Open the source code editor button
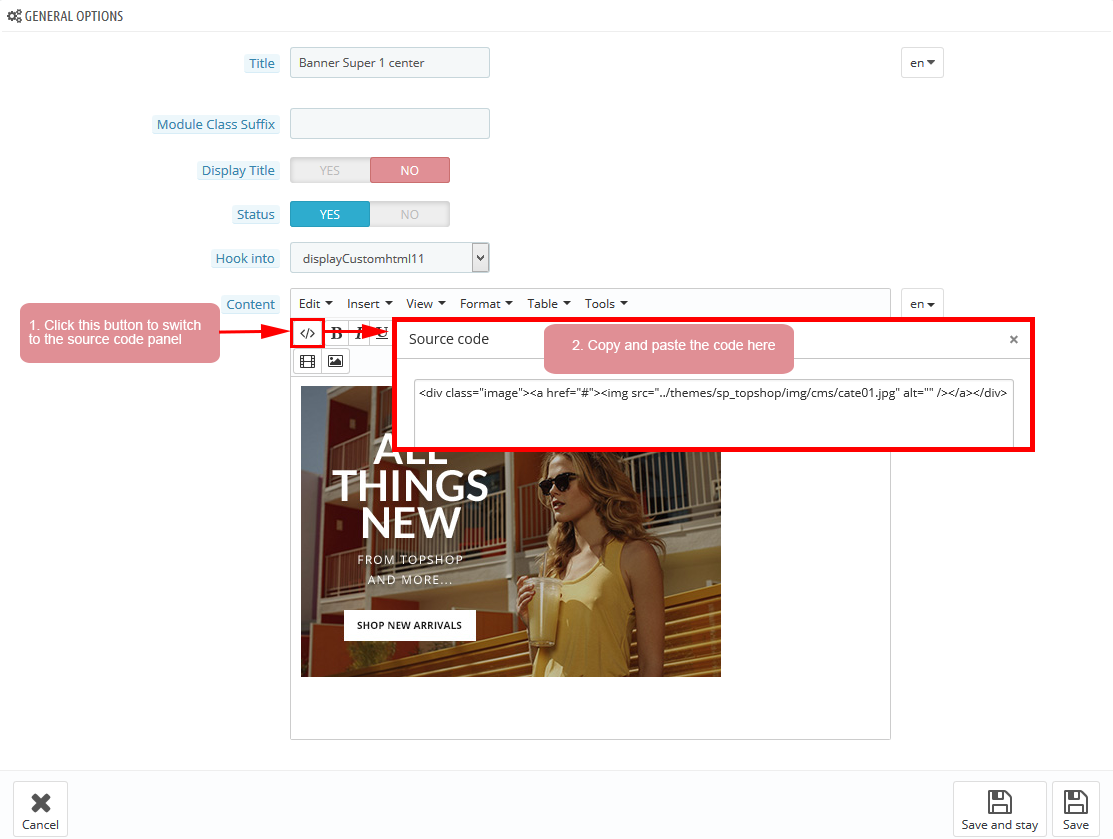The width and height of the screenshot is (1113, 839). click(x=307, y=333)
